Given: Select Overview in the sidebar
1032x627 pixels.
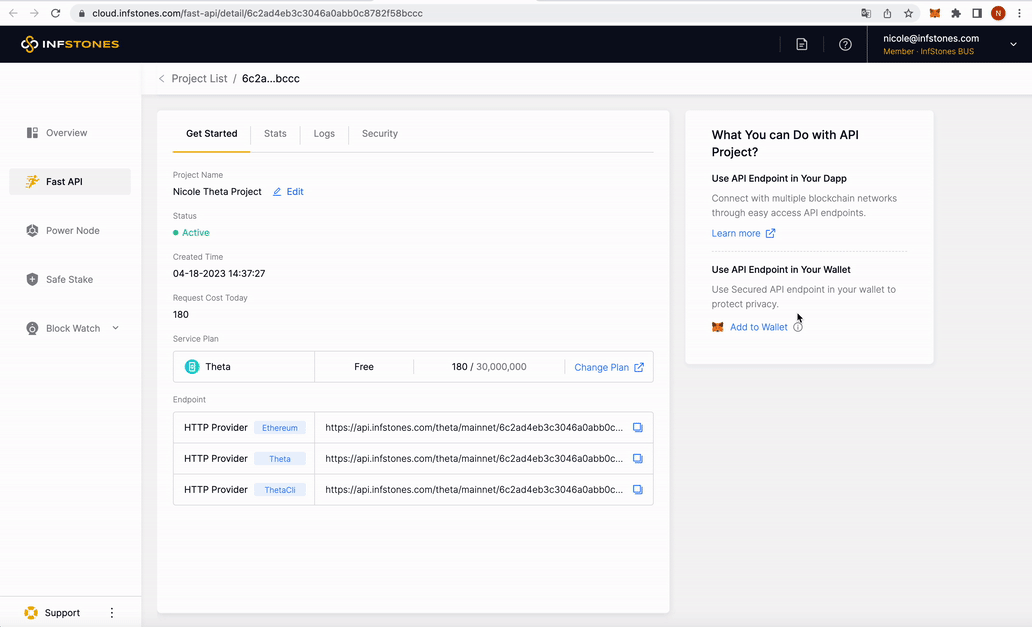Looking at the screenshot, I should [70, 133].
